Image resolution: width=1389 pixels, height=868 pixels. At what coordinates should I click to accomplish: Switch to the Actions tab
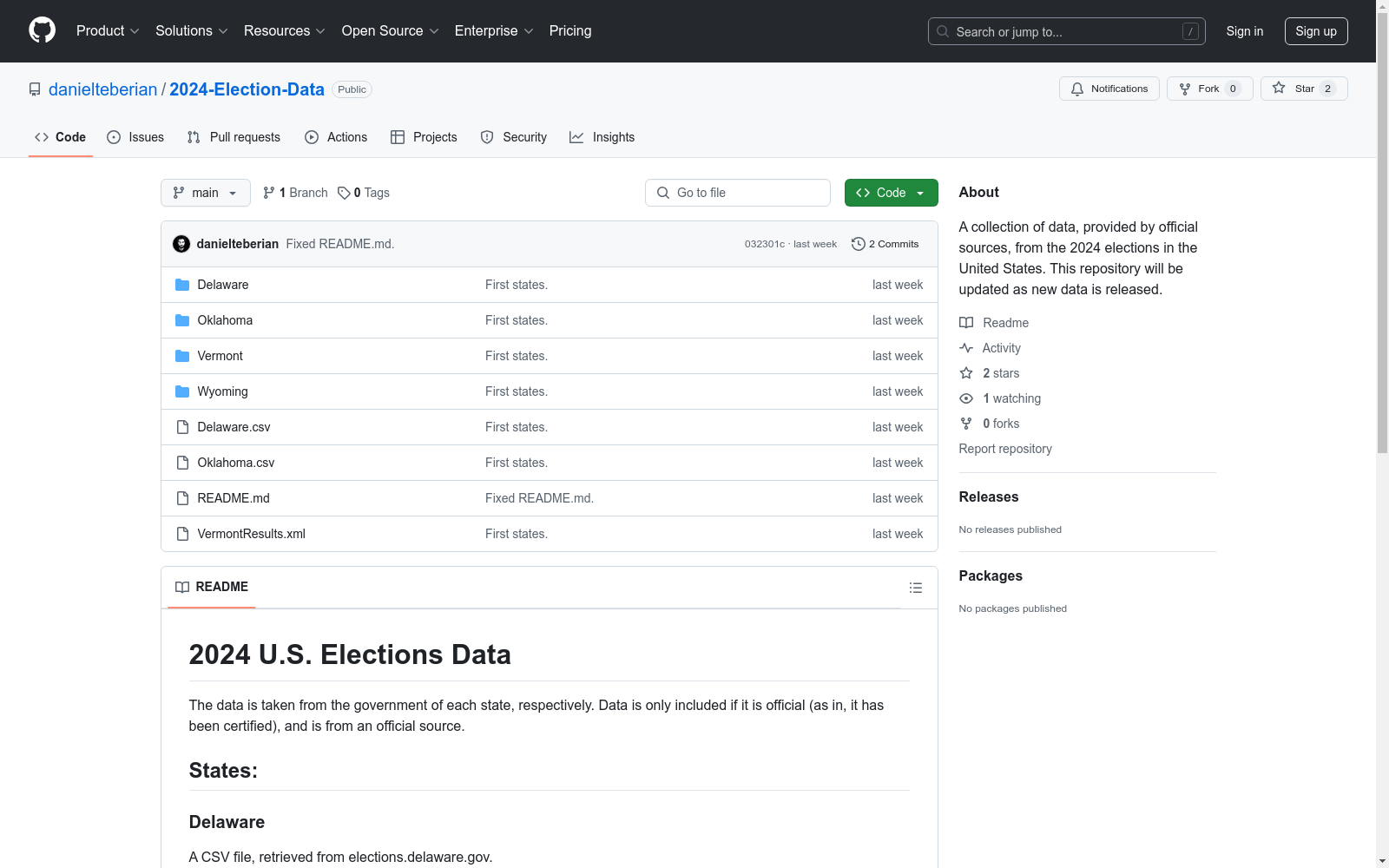coord(336,137)
